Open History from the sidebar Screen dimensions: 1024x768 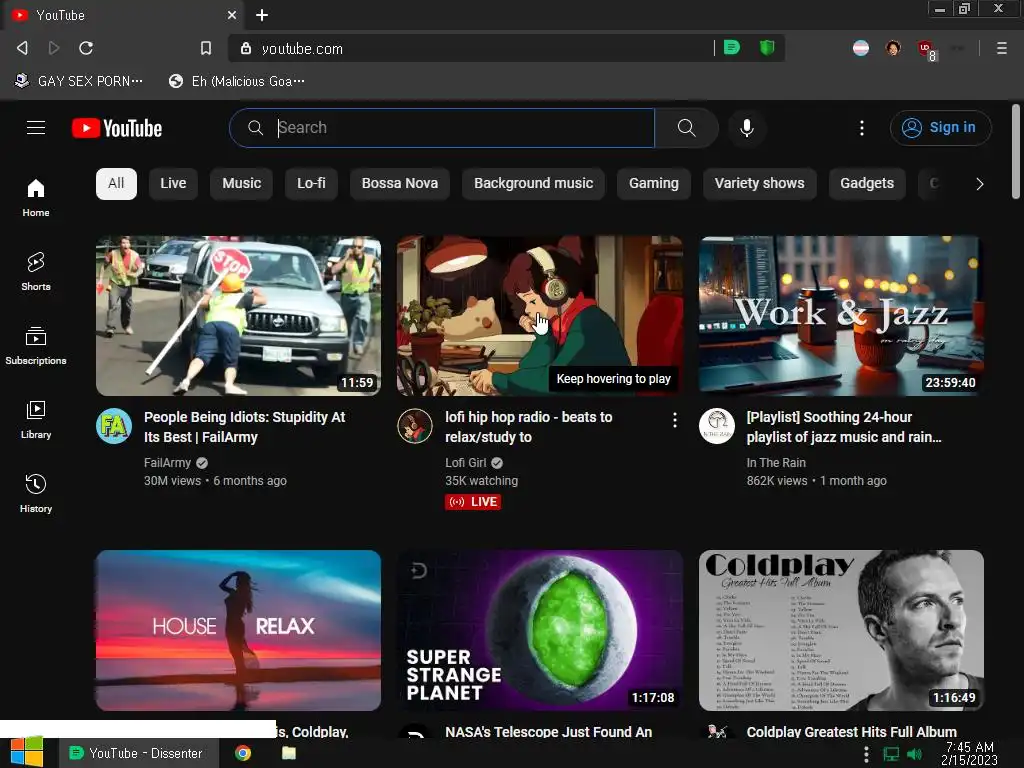[x=36, y=493]
